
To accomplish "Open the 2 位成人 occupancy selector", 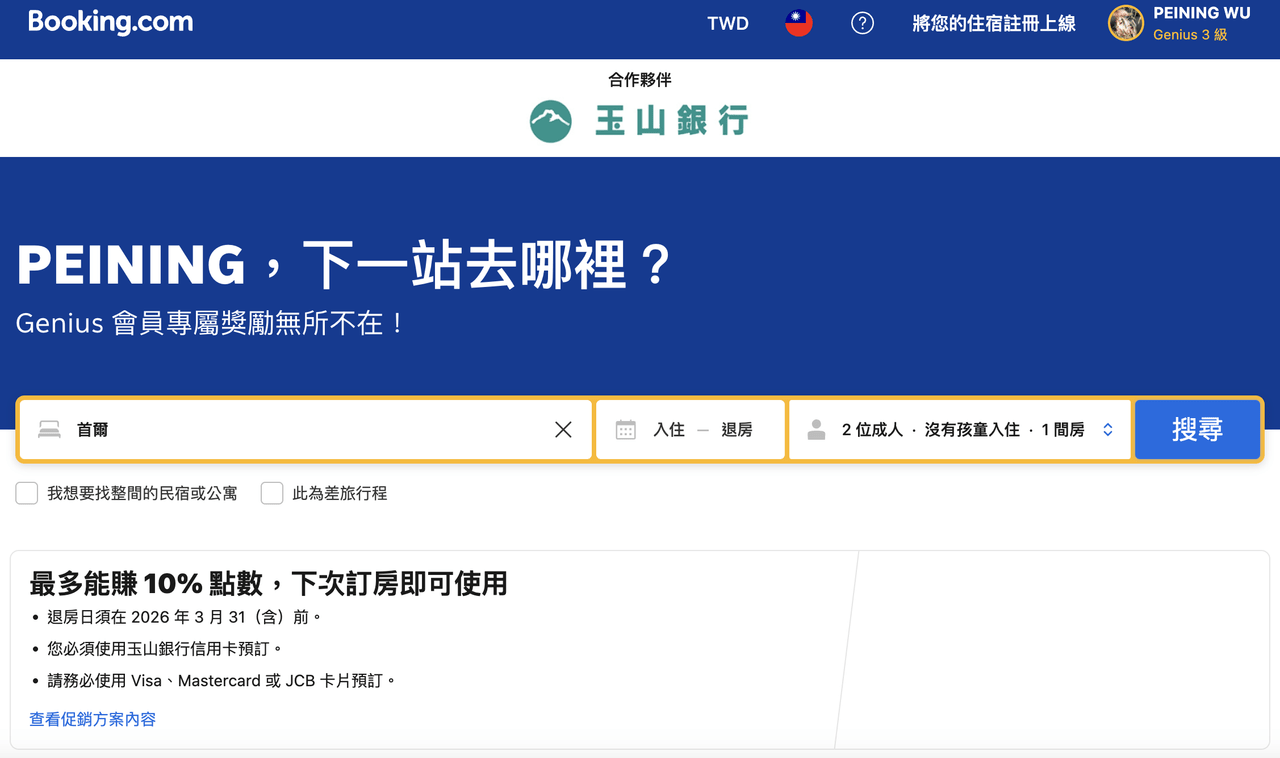I will pyautogui.click(x=960, y=430).
